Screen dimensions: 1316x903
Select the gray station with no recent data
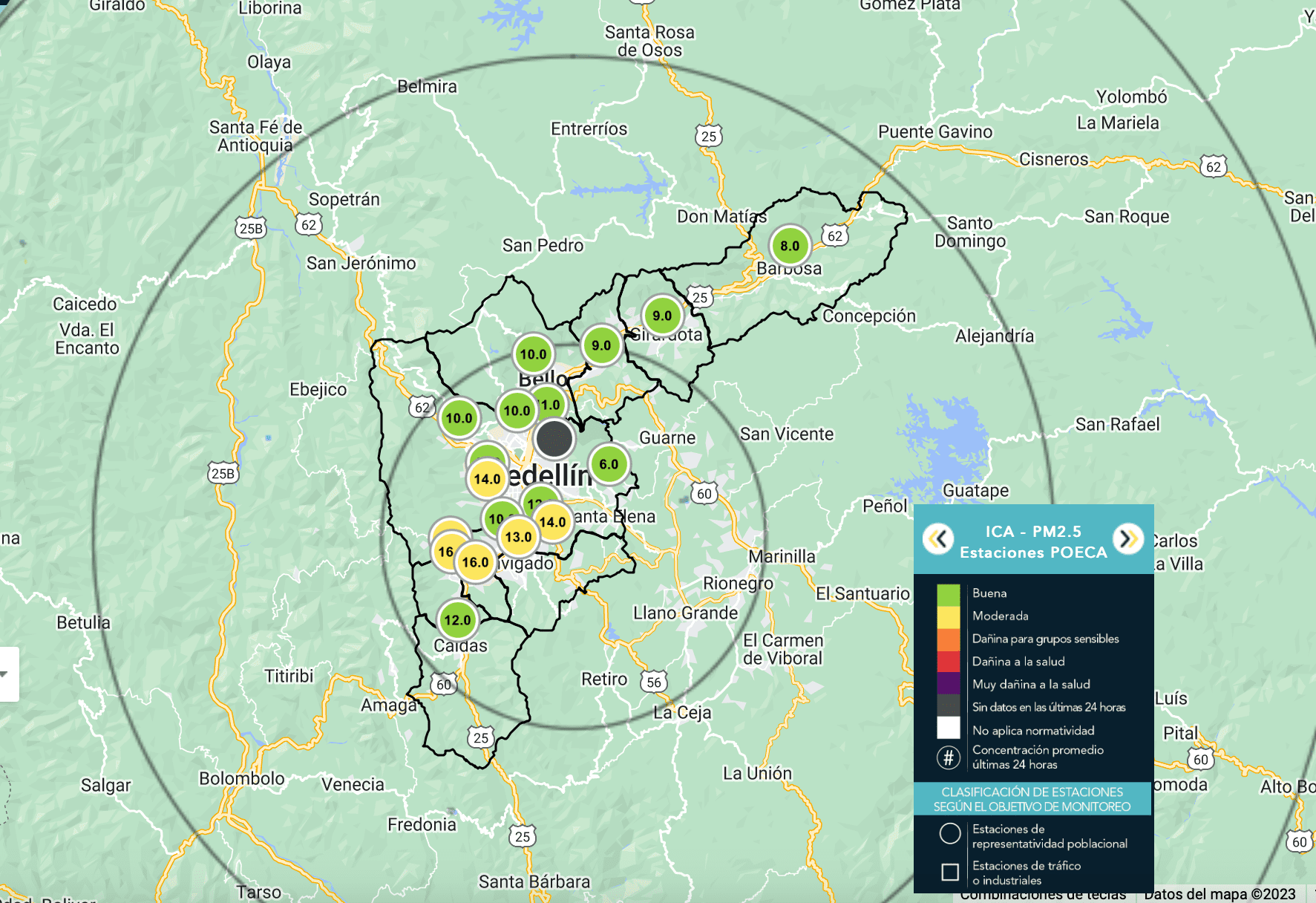555,439
